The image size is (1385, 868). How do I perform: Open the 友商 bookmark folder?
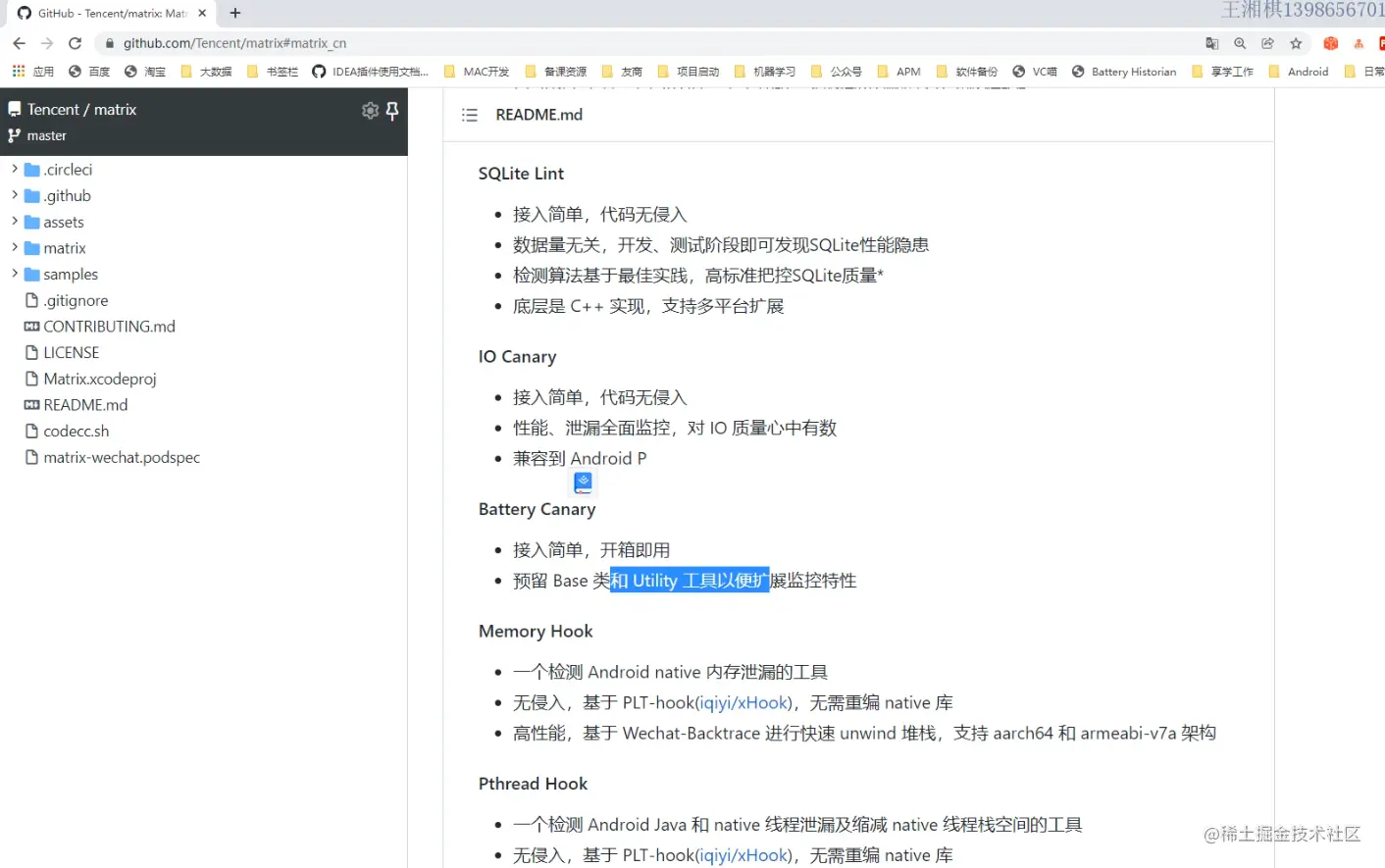tap(623, 72)
